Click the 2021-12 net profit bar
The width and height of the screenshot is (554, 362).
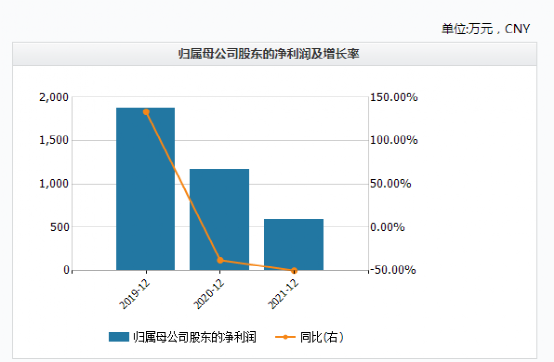pyautogui.click(x=294, y=245)
